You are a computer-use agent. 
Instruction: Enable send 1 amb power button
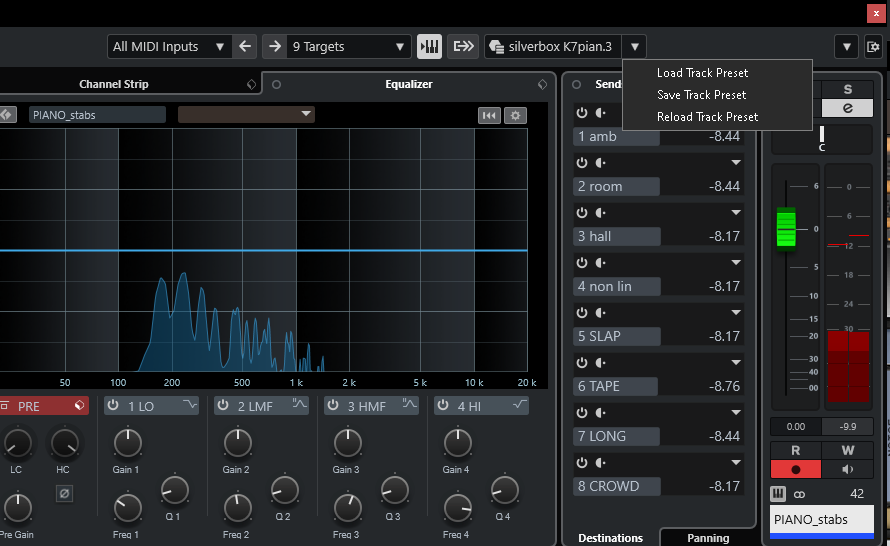[582, 113]
